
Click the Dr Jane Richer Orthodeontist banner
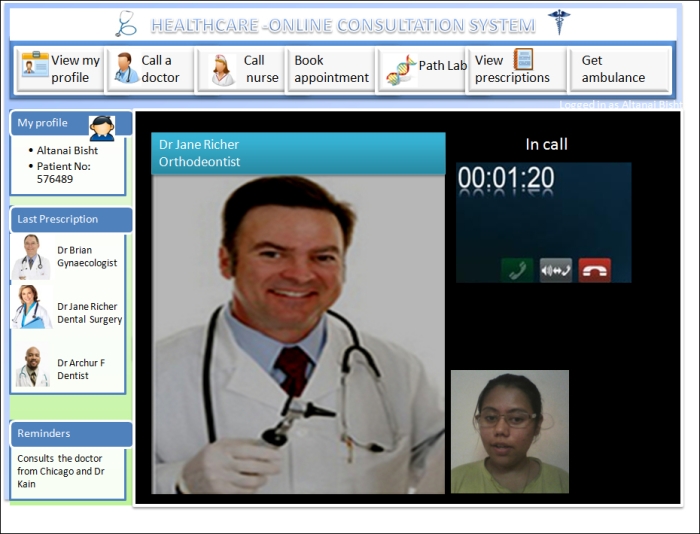click(298, 153)
